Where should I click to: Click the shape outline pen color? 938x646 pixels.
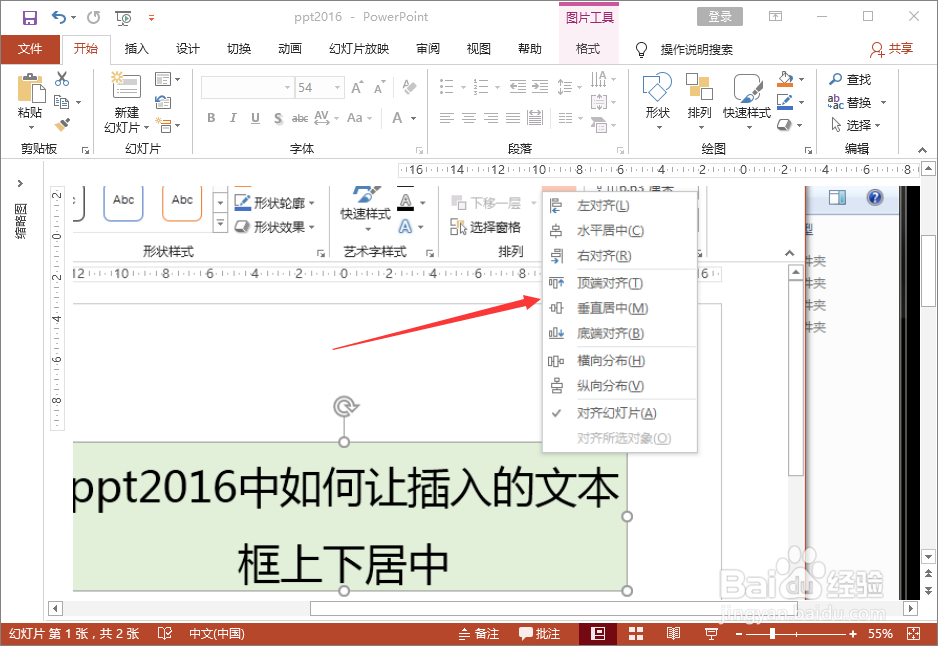click(785, 102)
